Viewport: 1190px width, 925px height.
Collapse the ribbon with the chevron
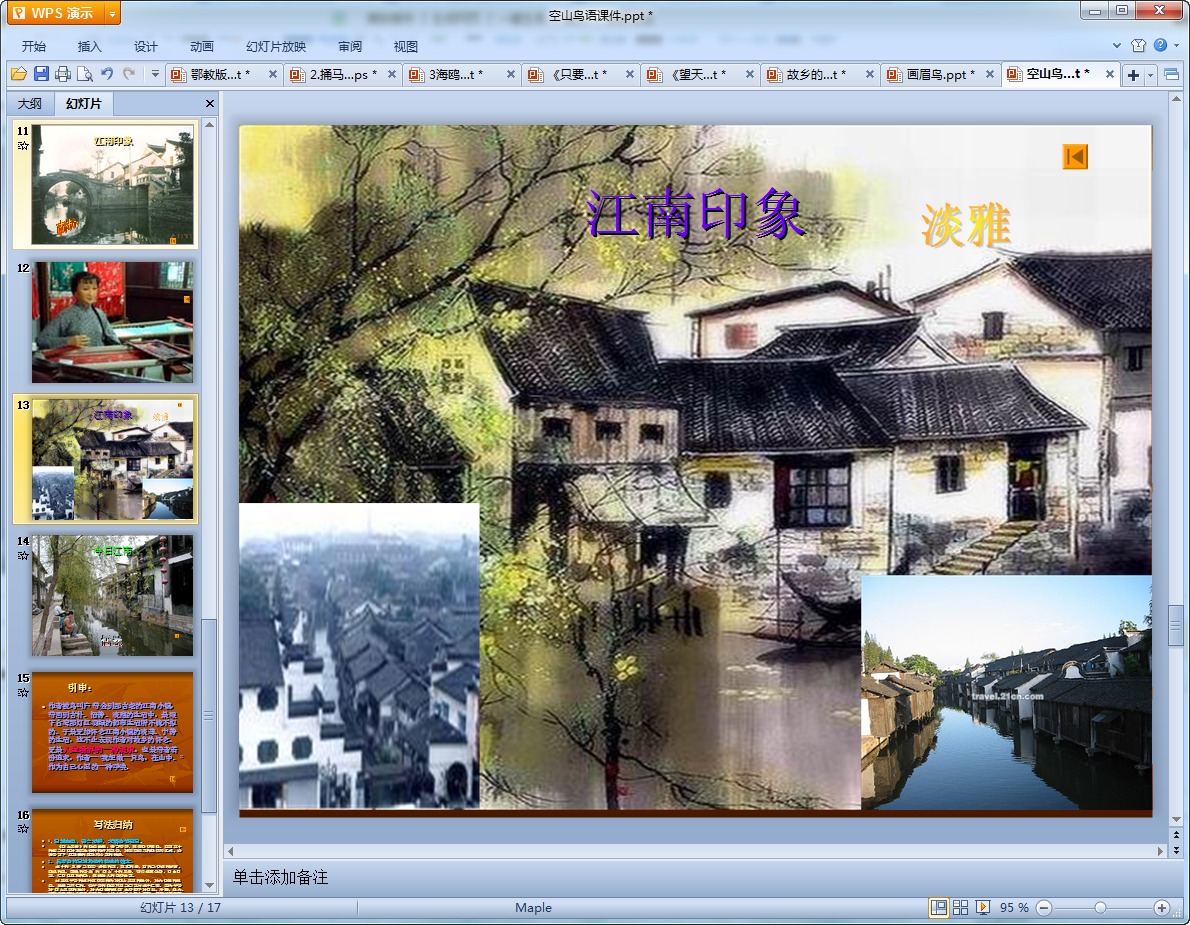(1116, 46)
